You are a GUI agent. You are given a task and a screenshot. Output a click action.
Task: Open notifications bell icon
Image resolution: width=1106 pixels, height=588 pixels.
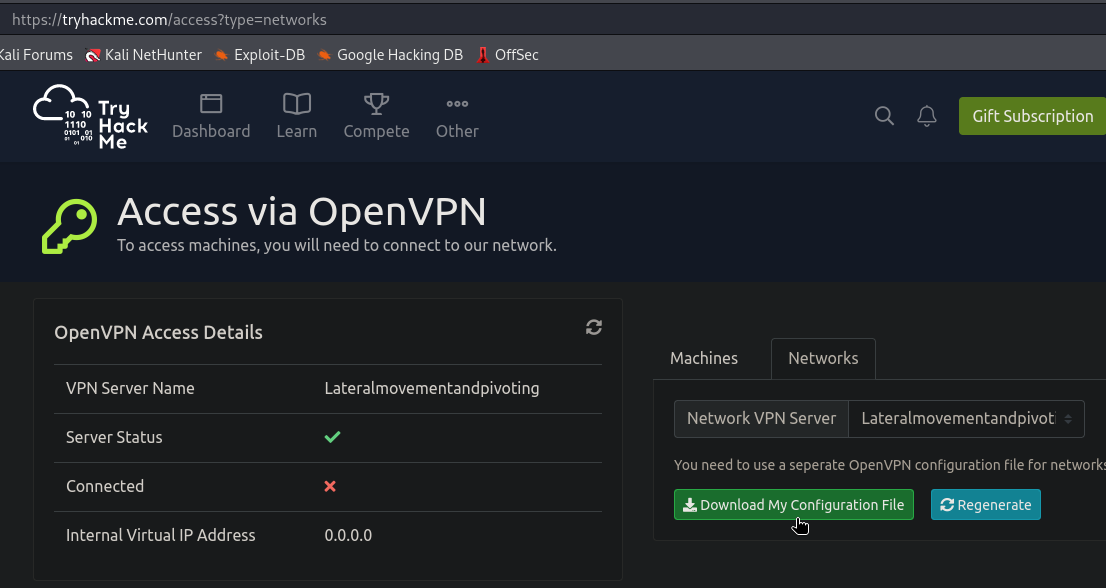(927, 116)
